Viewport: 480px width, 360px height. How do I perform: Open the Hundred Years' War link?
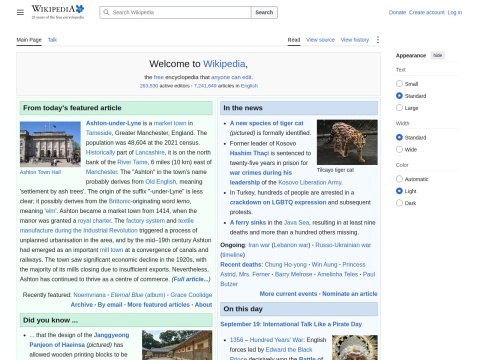pos(277,340)
